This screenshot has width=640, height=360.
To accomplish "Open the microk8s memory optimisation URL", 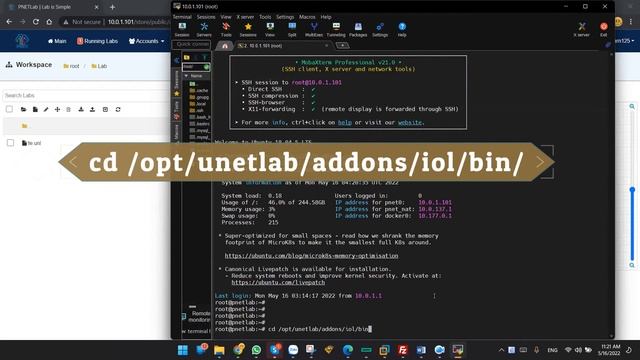I will point(311,256).
